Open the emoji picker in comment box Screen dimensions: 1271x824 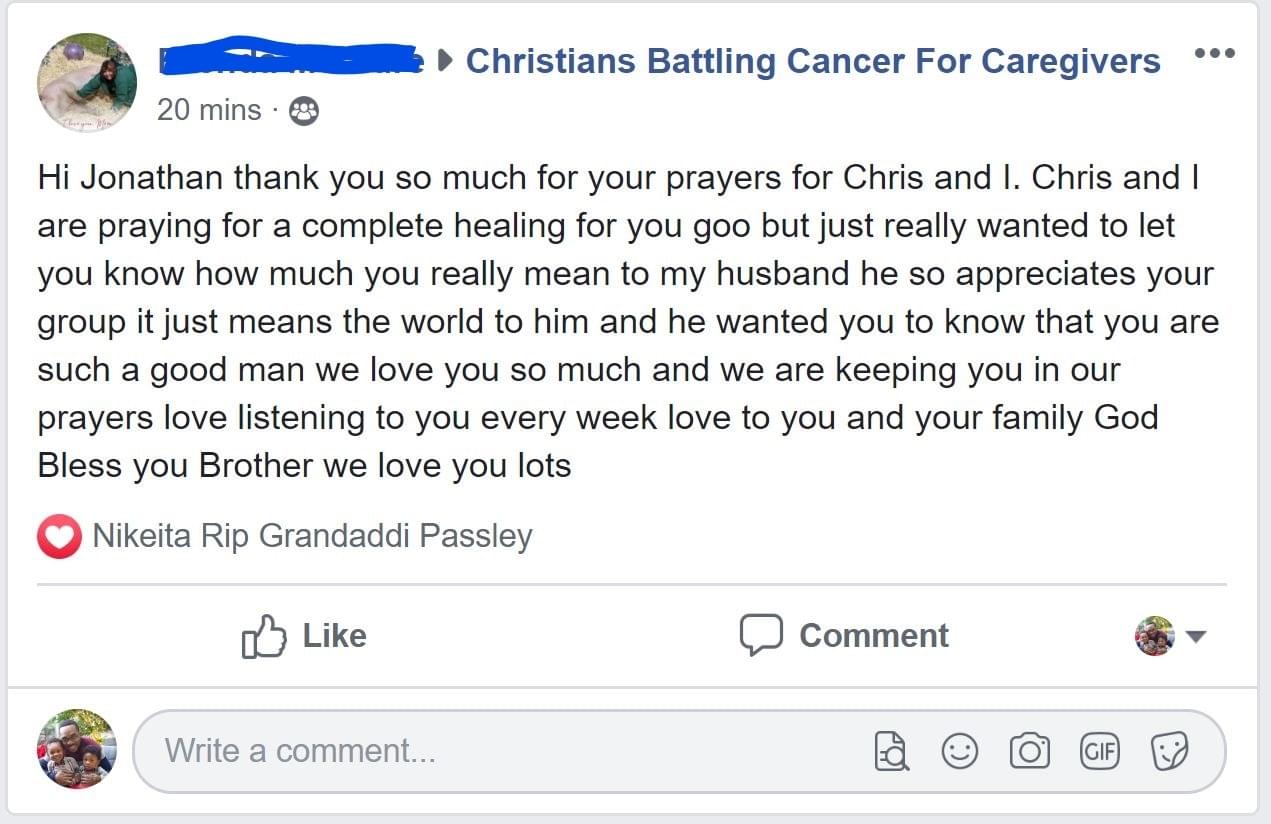pos(960,751)
